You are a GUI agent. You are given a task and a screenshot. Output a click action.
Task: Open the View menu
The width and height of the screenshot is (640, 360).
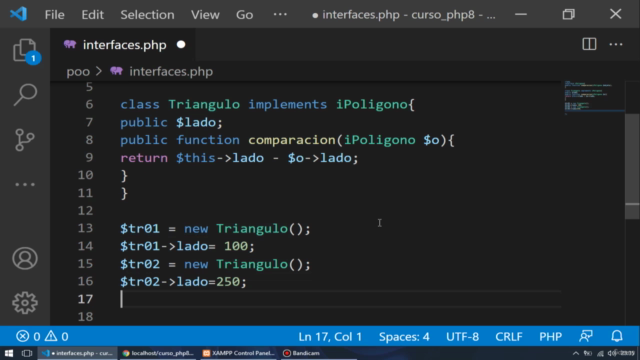(x=205, y=15)
